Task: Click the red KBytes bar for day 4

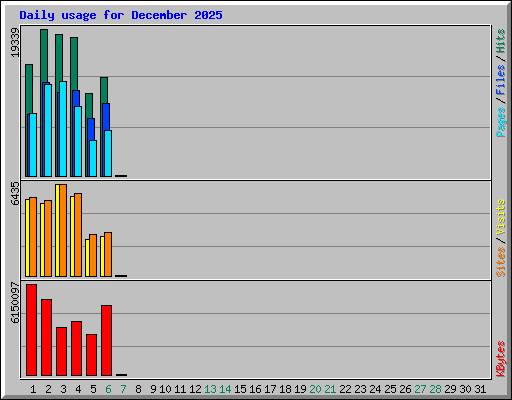Action: coord(76,348)
